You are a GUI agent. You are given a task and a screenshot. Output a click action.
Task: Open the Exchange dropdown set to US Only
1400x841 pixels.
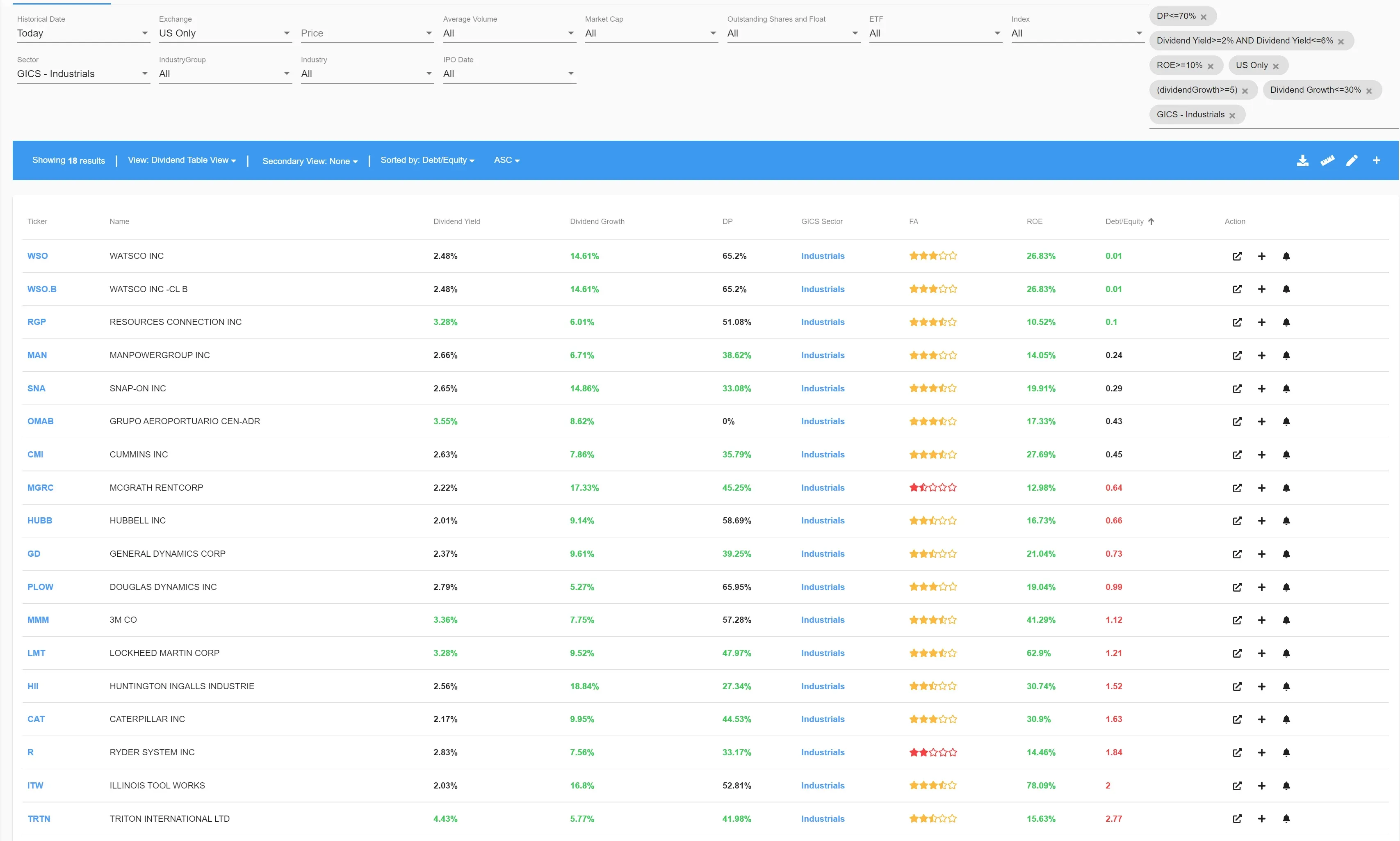click(x=226, y=34)
